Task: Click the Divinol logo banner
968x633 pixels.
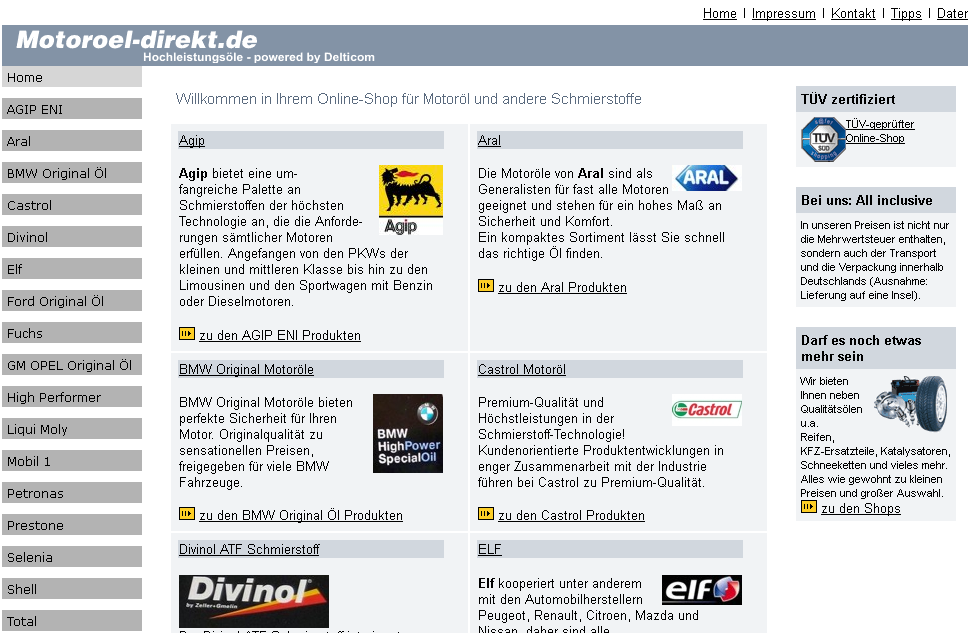Action: pyautogui.click(x=254, y=601)
